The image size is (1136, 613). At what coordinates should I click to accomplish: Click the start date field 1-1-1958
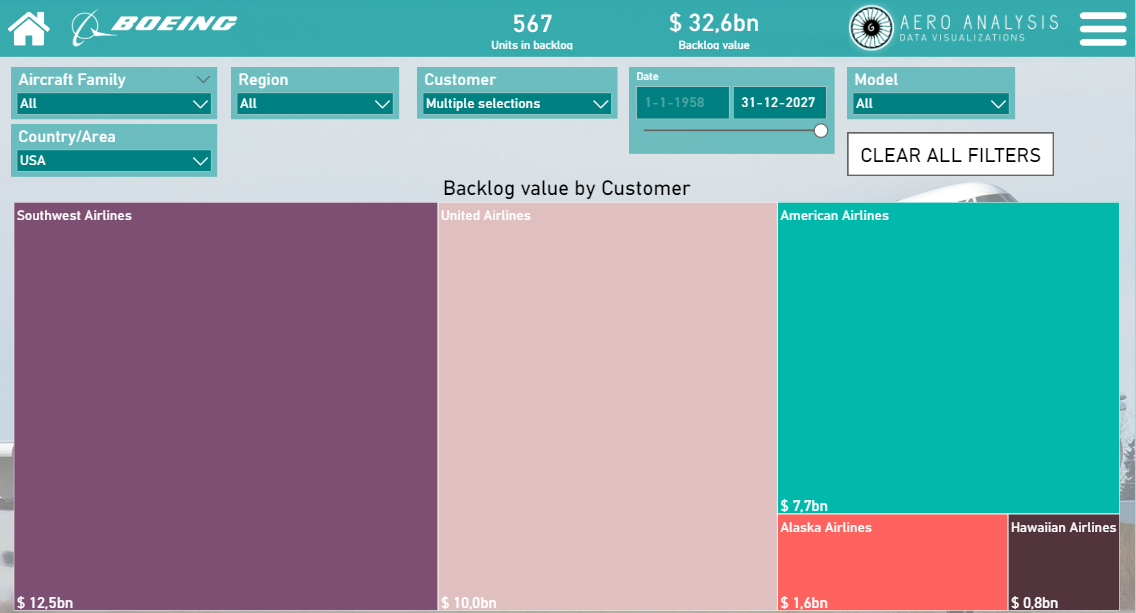(682, 103)
